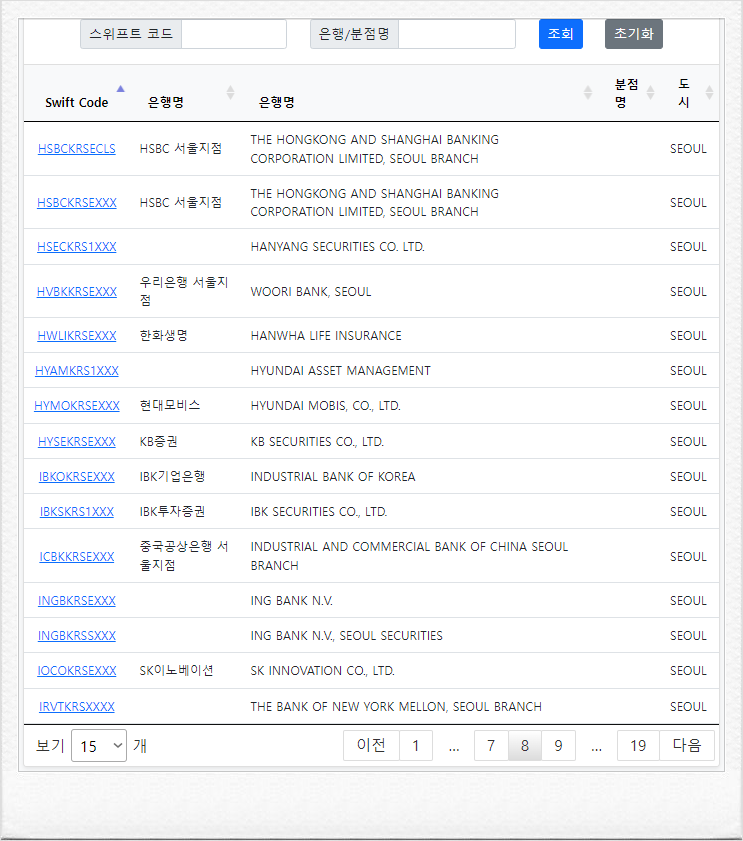Screen dimensions: 743x841
Task: Click 우리은행 서울지점 bank name cell
Action: [x=184, y=291]
